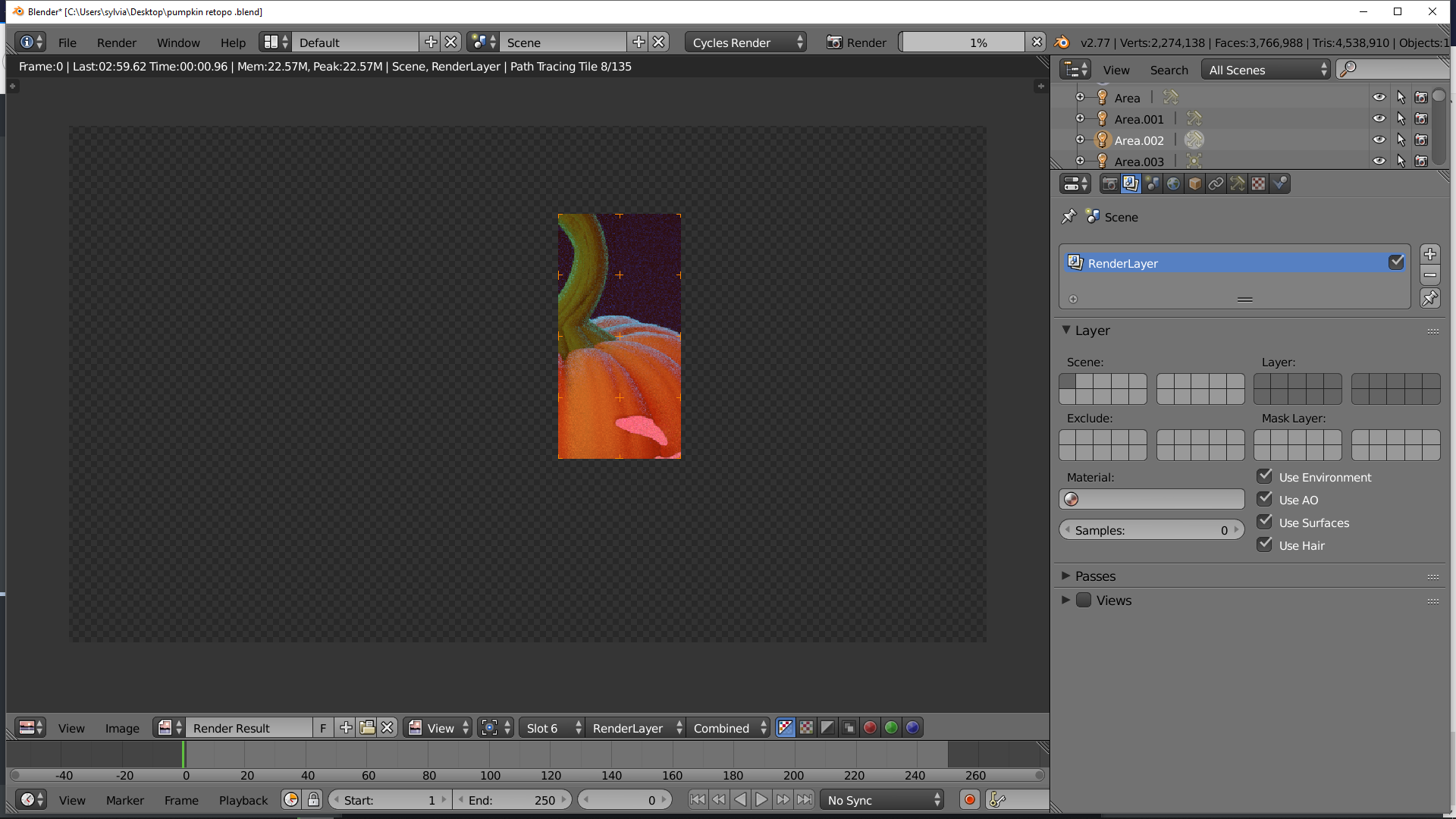The height and width of the screenshot is (819, 1456).
Task: Uncheck Use Environment option
Action: (1264, 477)
